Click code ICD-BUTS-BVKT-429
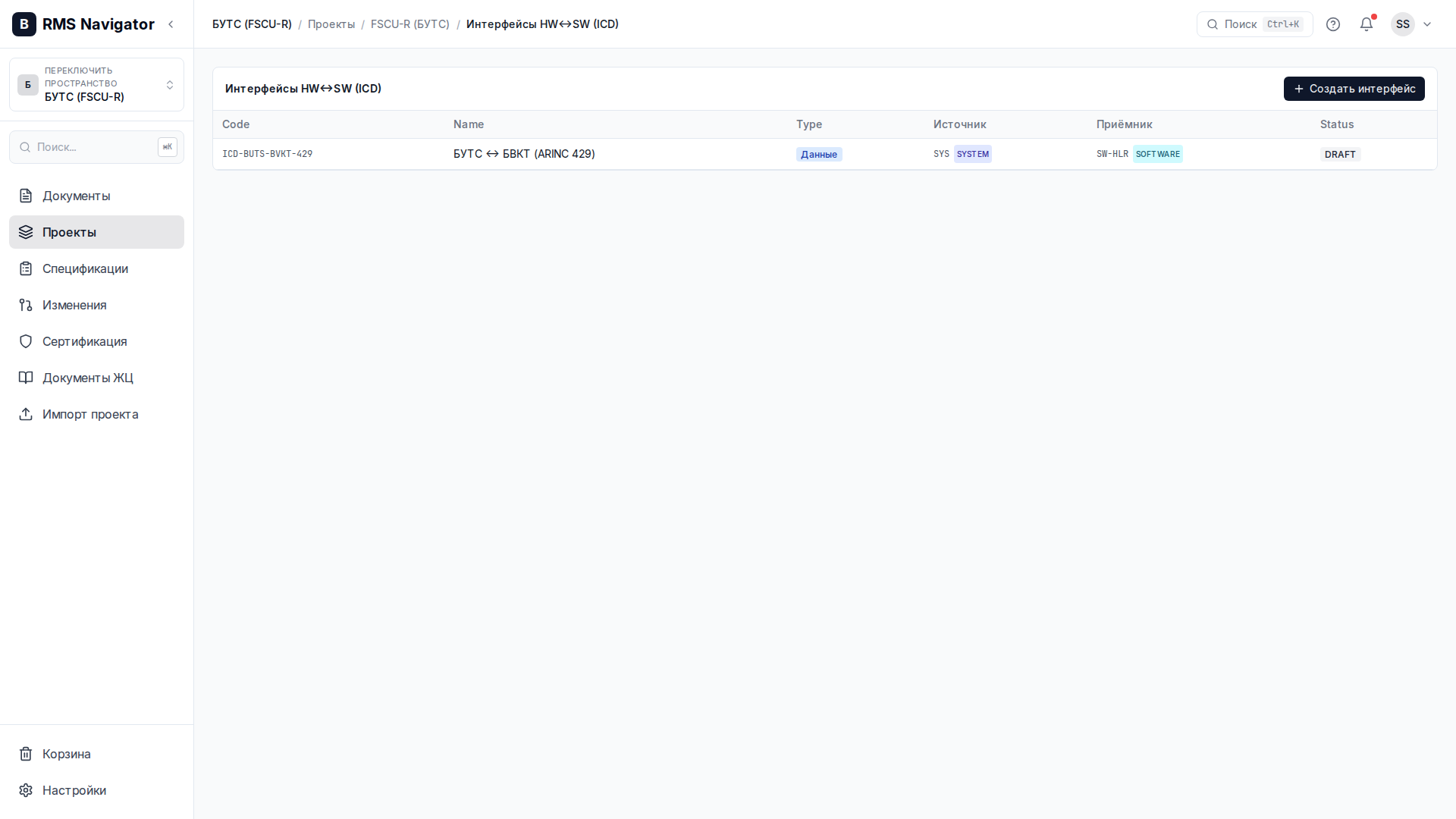1456x819 pixels. point(268,154)
